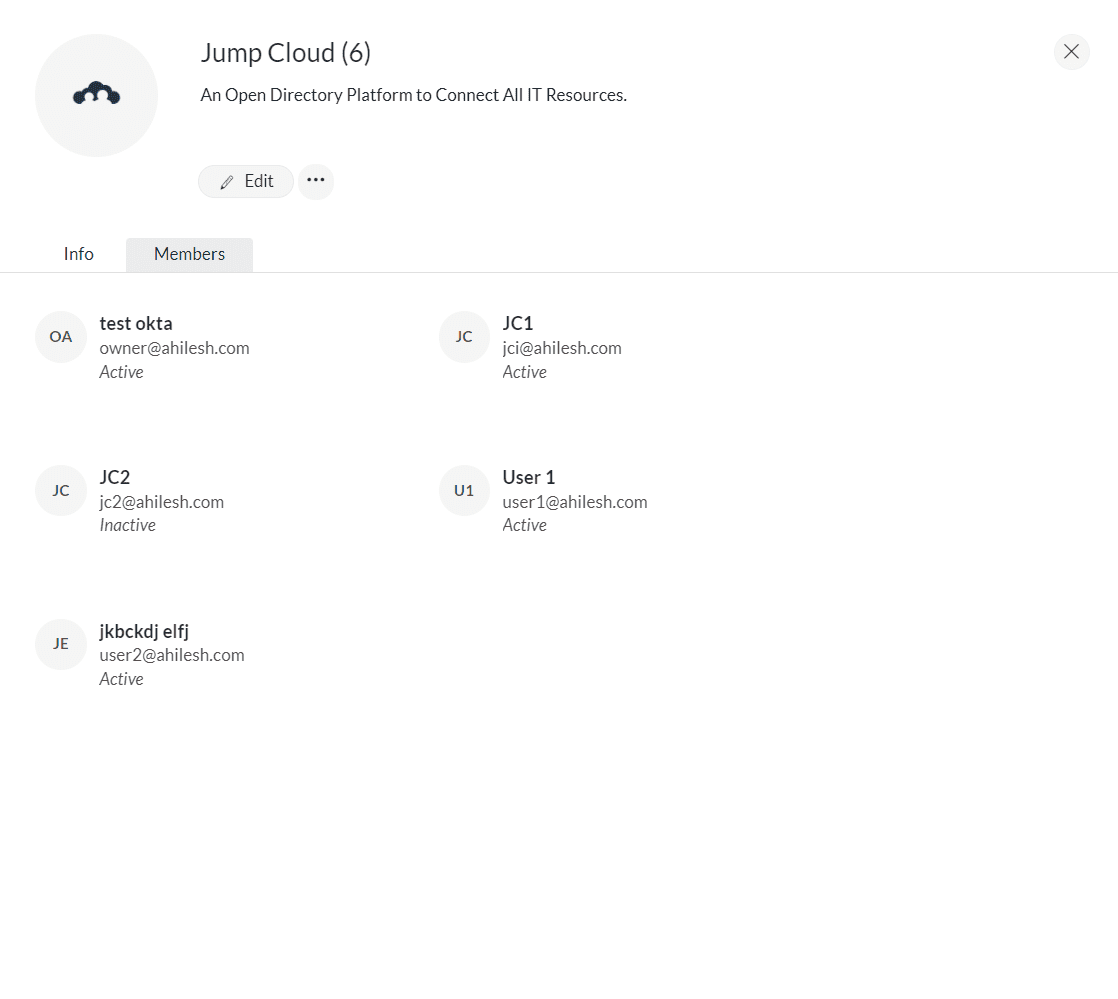Open member test okta
Image resolution: width=1118 pixels, height=999 pixels.
click(x=135, y=324)
